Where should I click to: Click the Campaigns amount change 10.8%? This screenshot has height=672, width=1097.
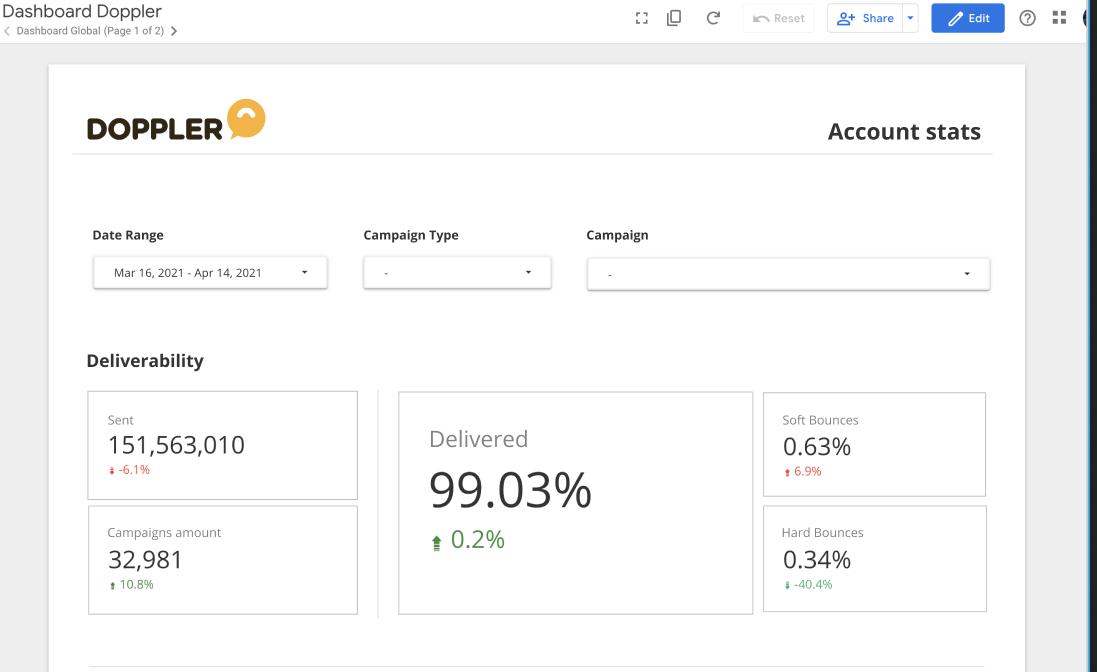pyautogui.click(x=131, y=585)
